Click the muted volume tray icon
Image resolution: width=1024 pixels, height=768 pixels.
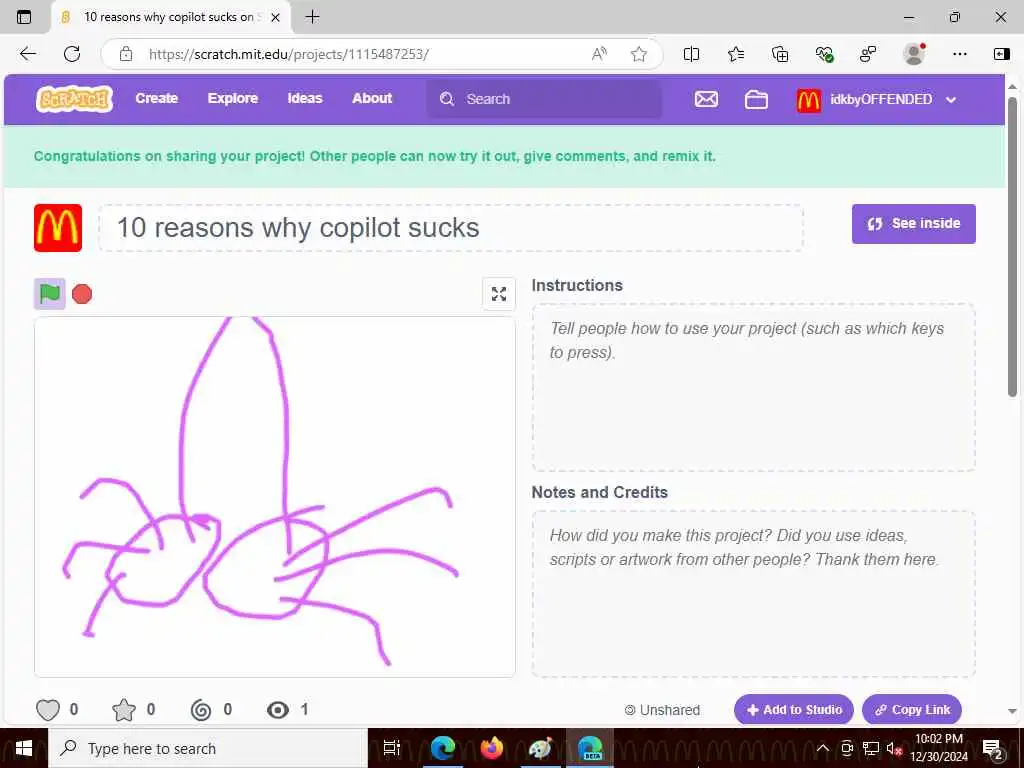click(894, 748)
